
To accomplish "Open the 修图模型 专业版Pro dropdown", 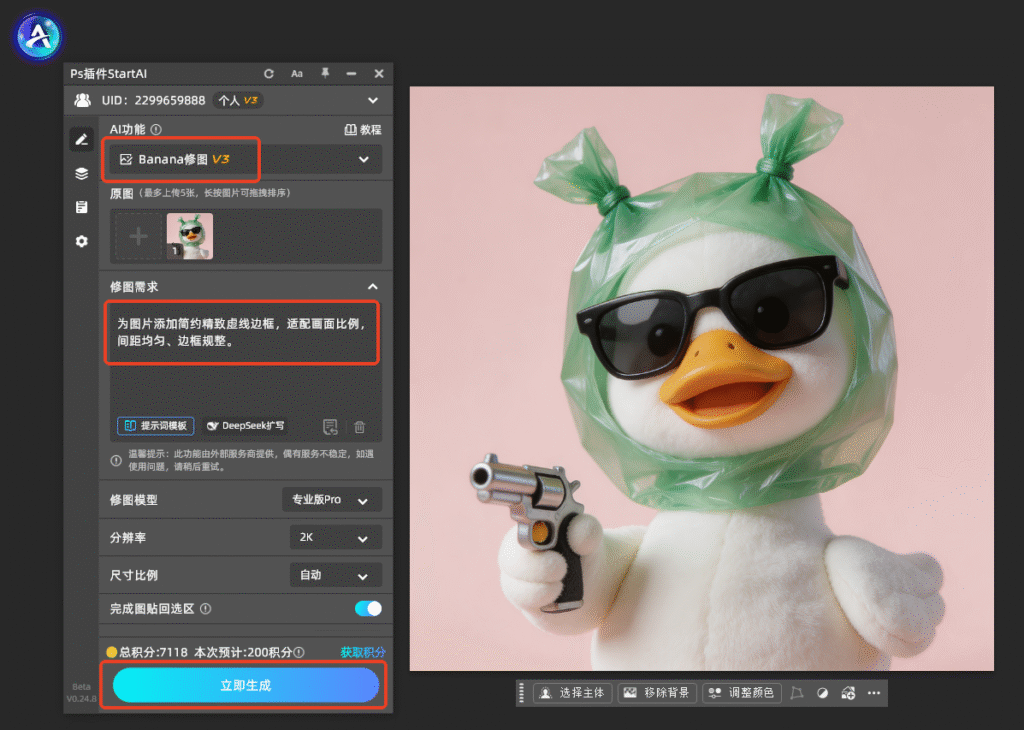I will 332,500.
